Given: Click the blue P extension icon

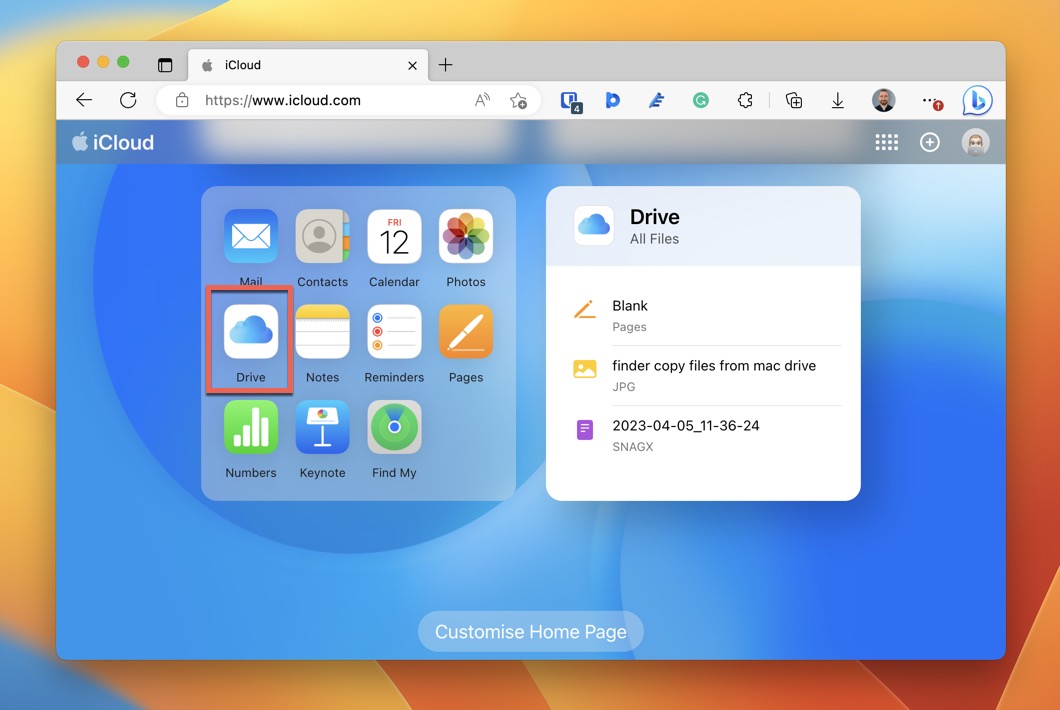Looking at the screenshot, I should pos(612,100).
